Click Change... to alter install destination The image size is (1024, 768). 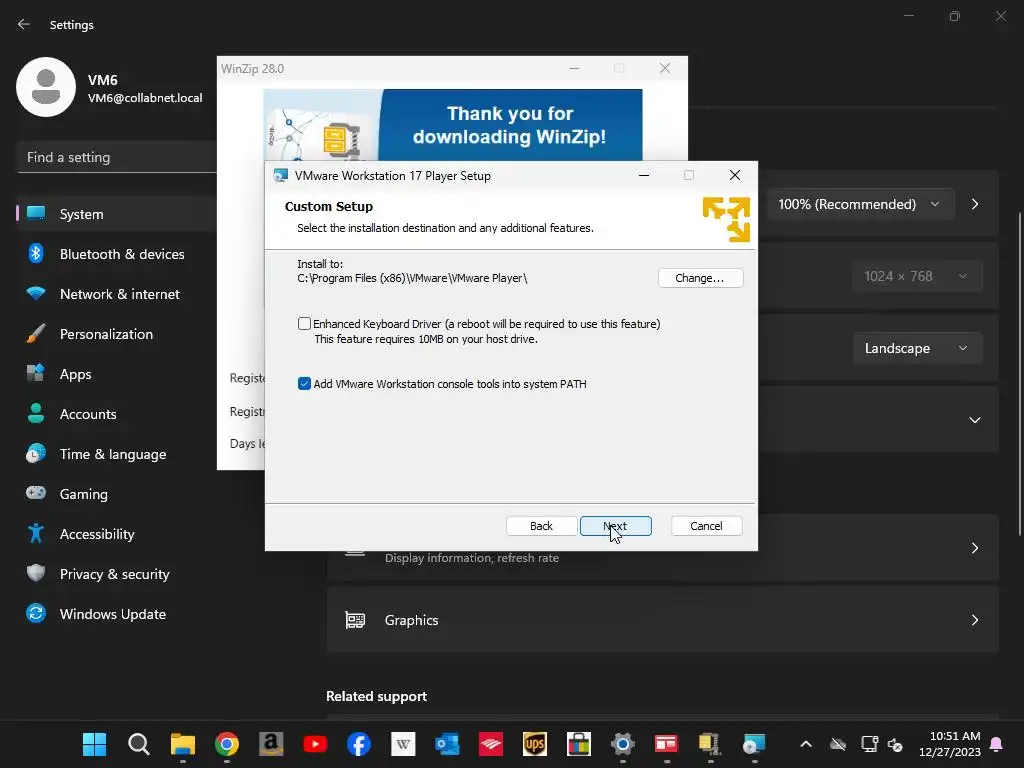coord(700,278)
